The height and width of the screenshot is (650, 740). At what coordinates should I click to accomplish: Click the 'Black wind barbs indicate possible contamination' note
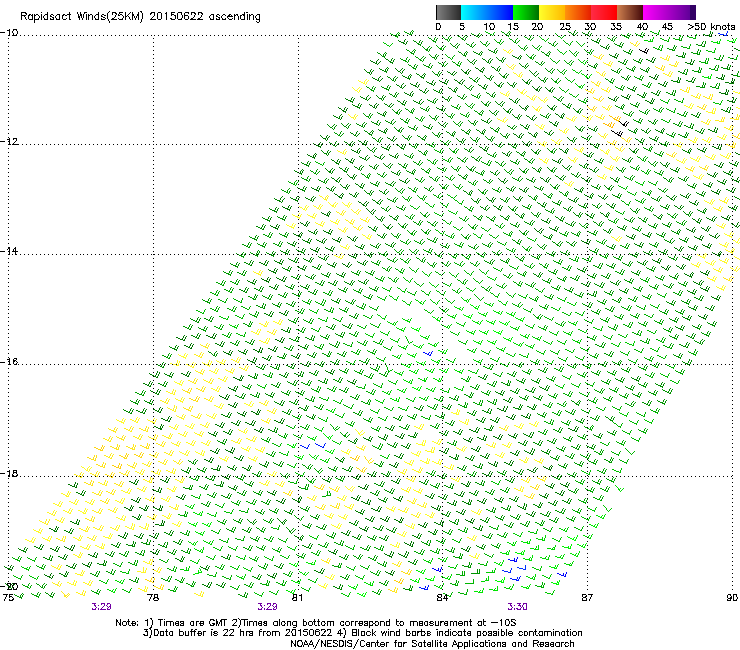[462, 633]
